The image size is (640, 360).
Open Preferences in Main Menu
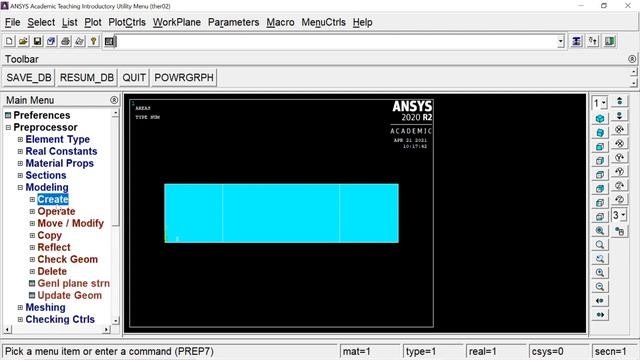coord(42,116)
